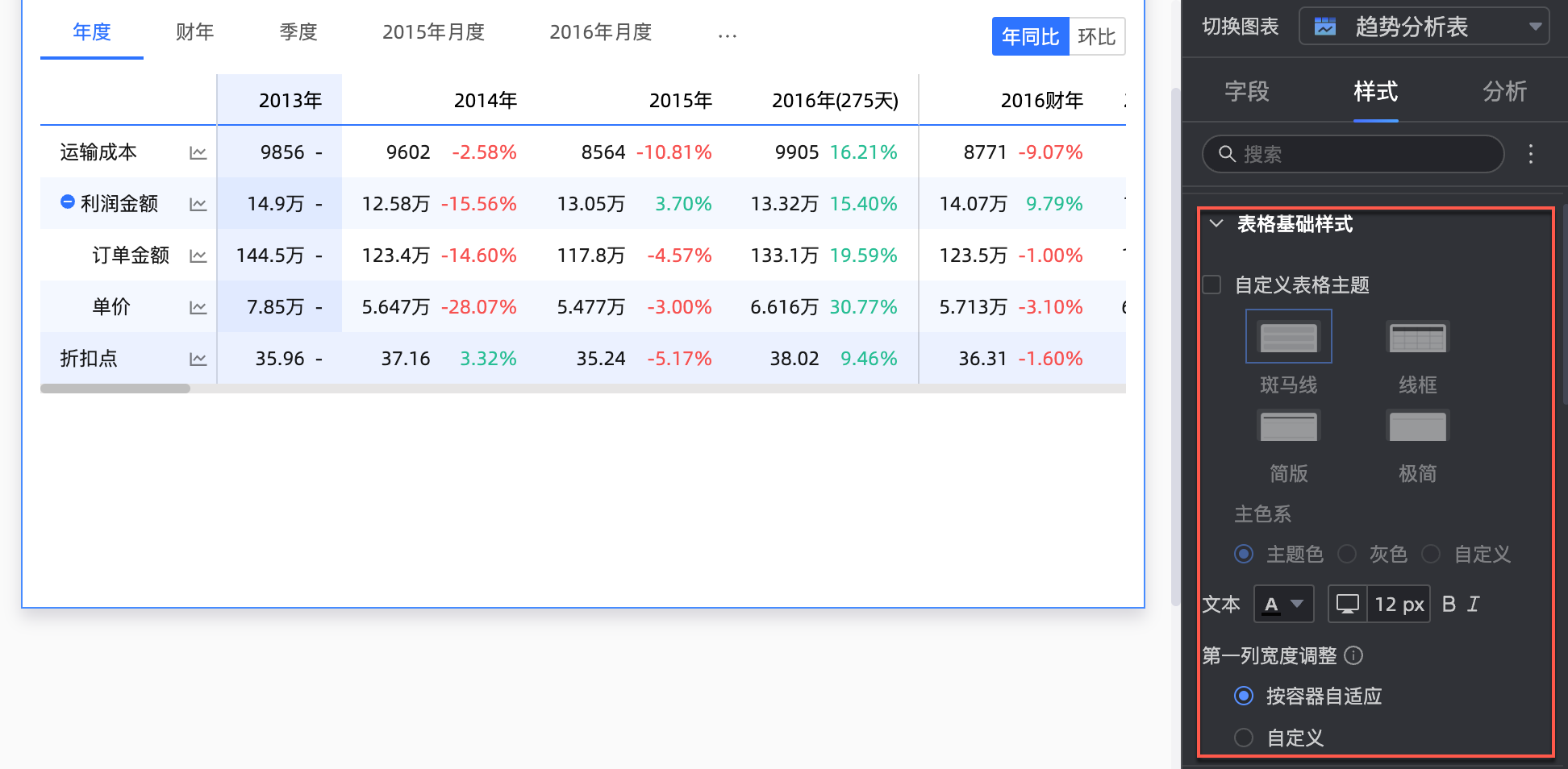Click the table's horizontal scrollbar thumb
Viewport: 1568px width, 769px height.
click(115, 389)
